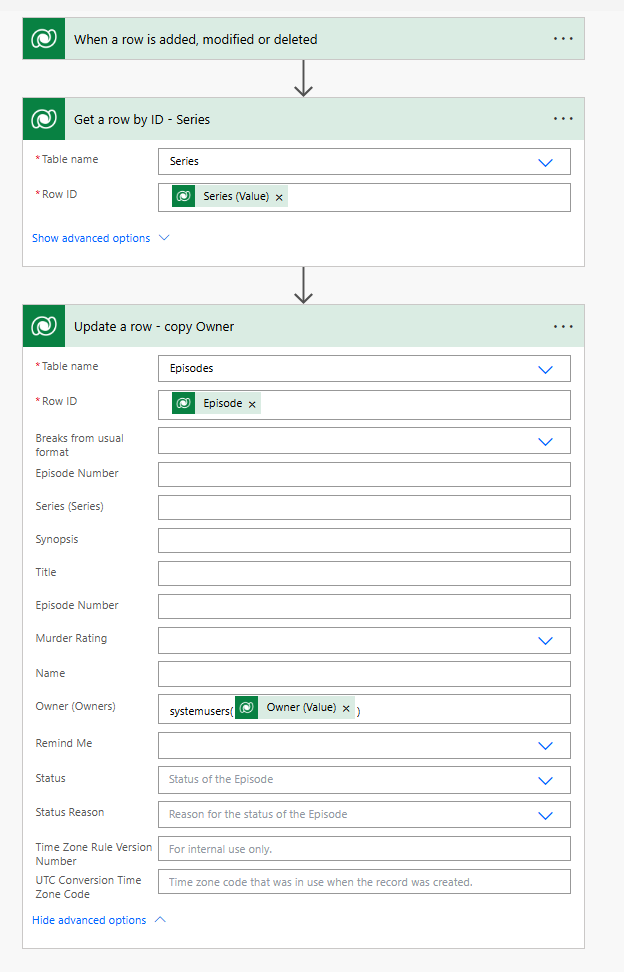The width and height of the screenshot is (624, 972).
Task: Click Dataverse icon on trigger step header
Action: point(44,38)
